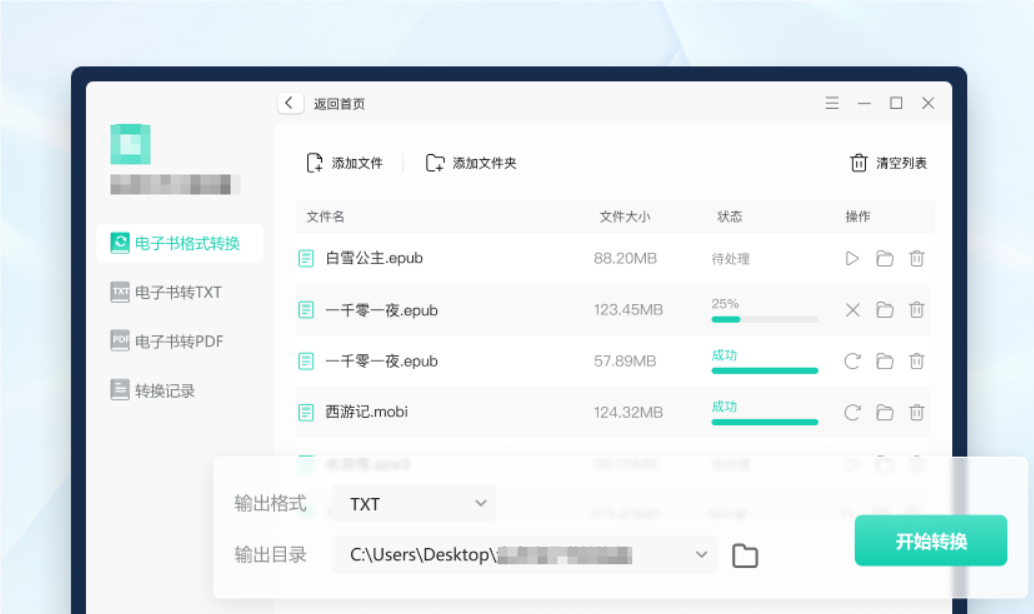Clear the list with 清空列表
This screenshot has height=614, width=1034.
click(x=888, y=163)
